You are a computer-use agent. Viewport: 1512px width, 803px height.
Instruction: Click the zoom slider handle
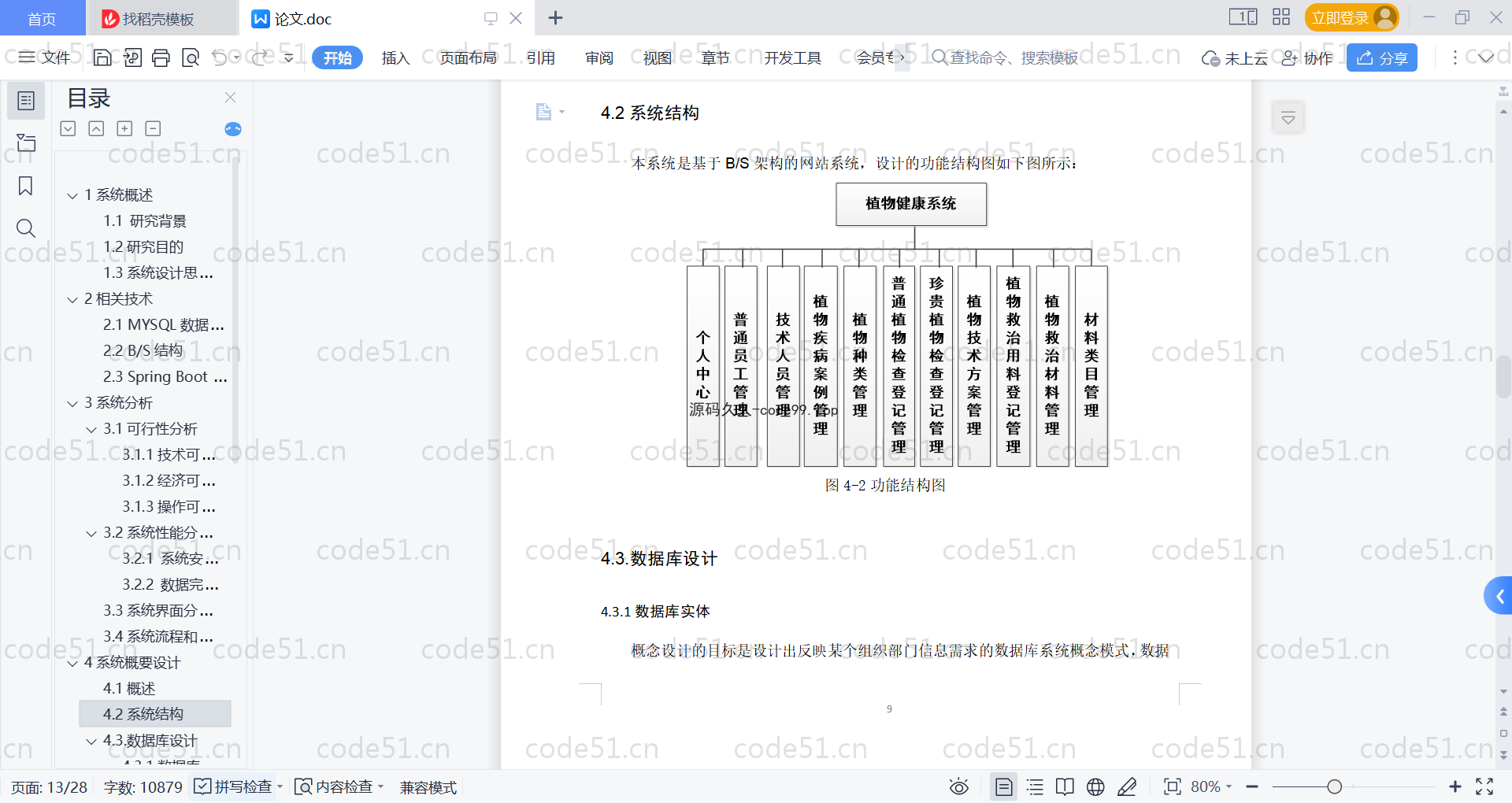(1334, 786)
